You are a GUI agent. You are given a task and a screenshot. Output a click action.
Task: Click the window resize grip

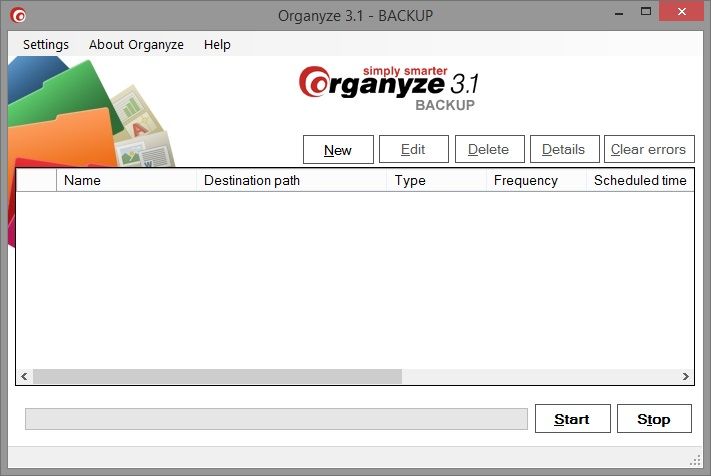click(695, 461)
